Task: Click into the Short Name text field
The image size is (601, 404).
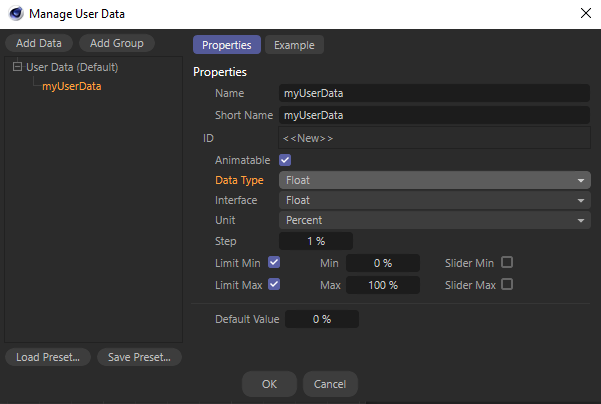Action: pos(434,115)
